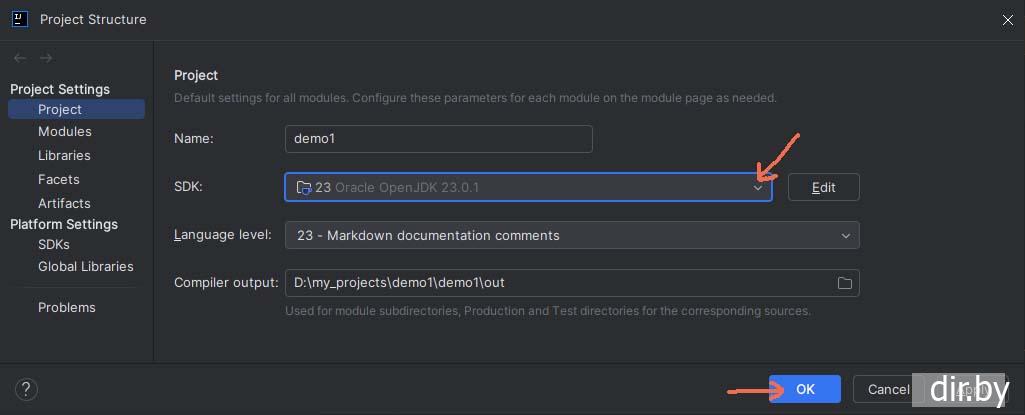Click the back navigation arrow
1025x415 pixels.
pos(20,58)
